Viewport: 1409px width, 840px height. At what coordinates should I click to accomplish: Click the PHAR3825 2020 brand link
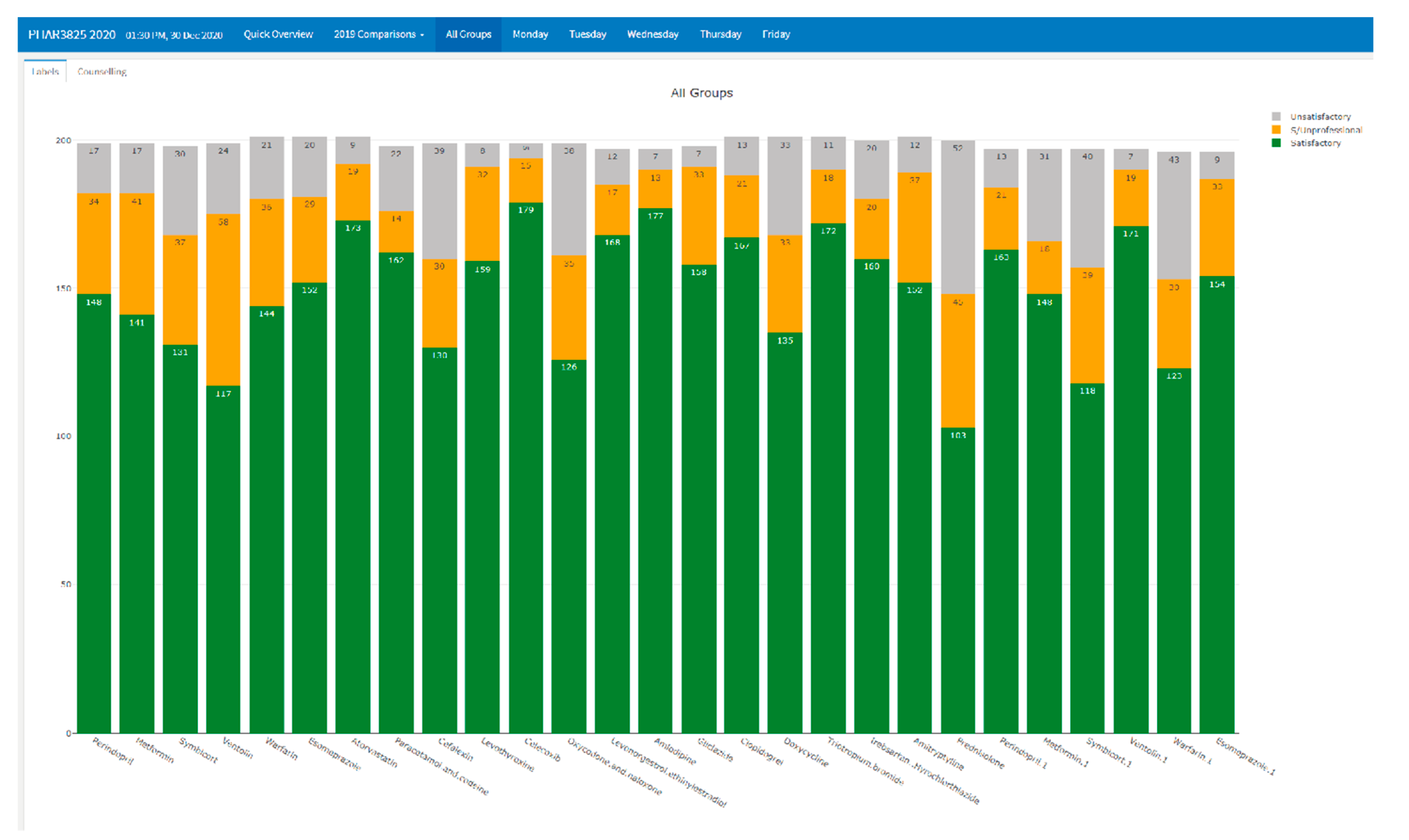[72, 35]
